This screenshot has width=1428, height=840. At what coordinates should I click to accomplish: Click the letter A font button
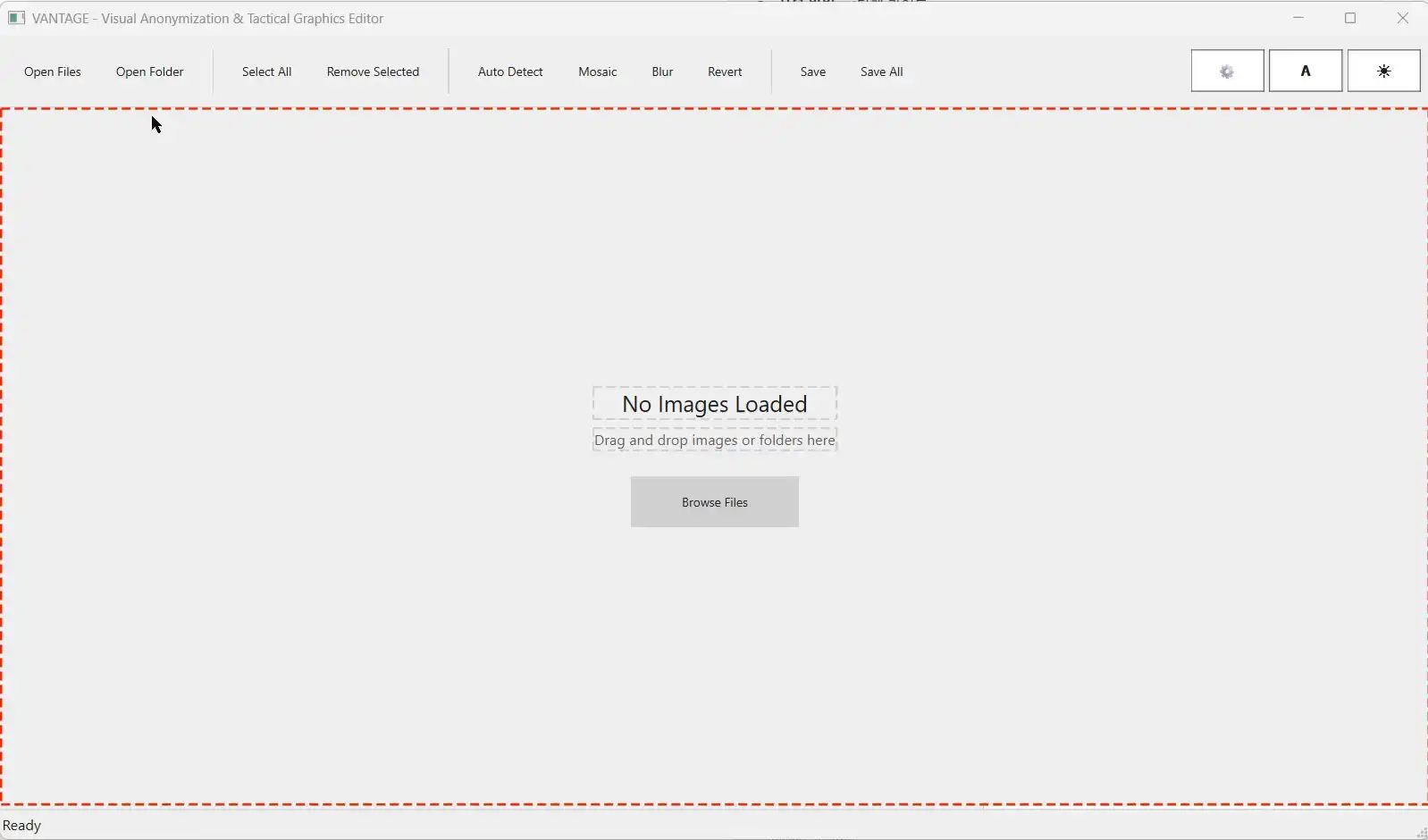1306,71
